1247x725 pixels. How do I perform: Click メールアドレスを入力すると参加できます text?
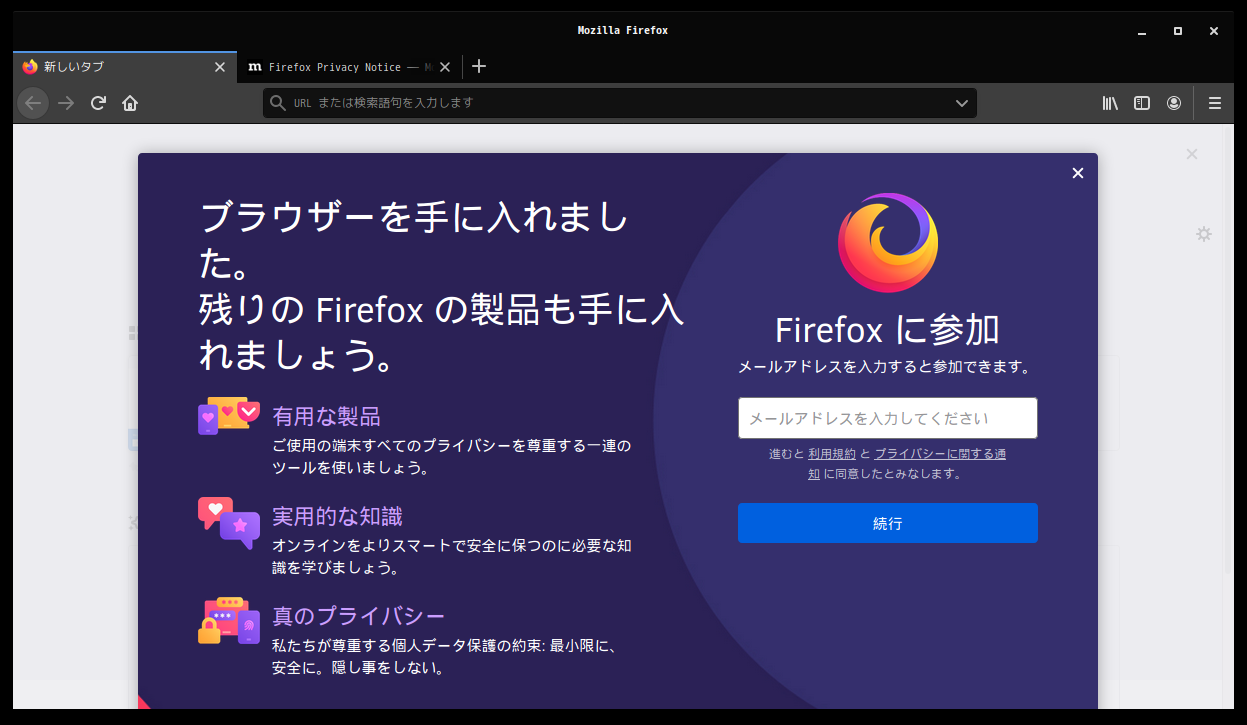tap(884, 367)
